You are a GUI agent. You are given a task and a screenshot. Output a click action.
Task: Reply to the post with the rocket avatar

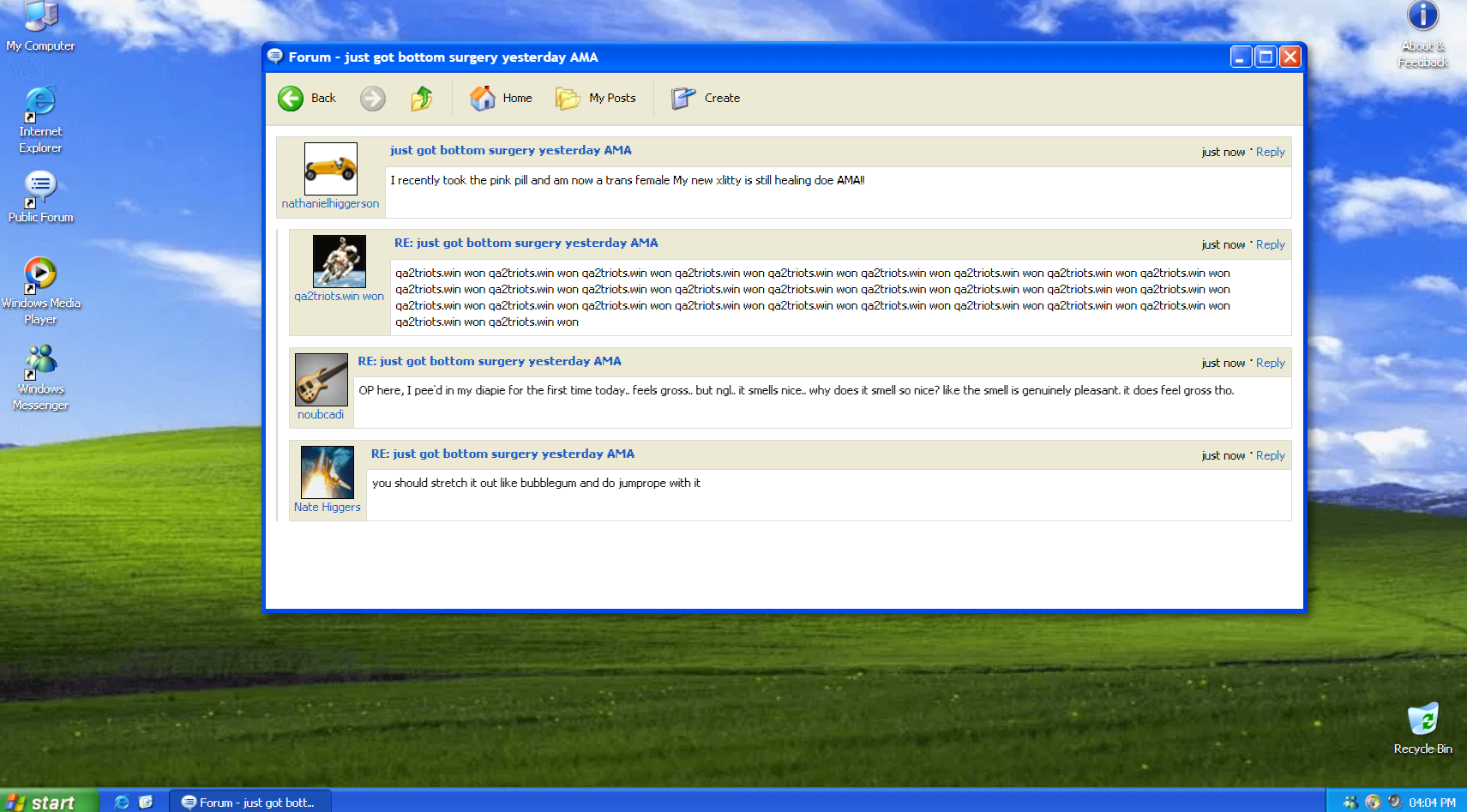(1270, 455)
